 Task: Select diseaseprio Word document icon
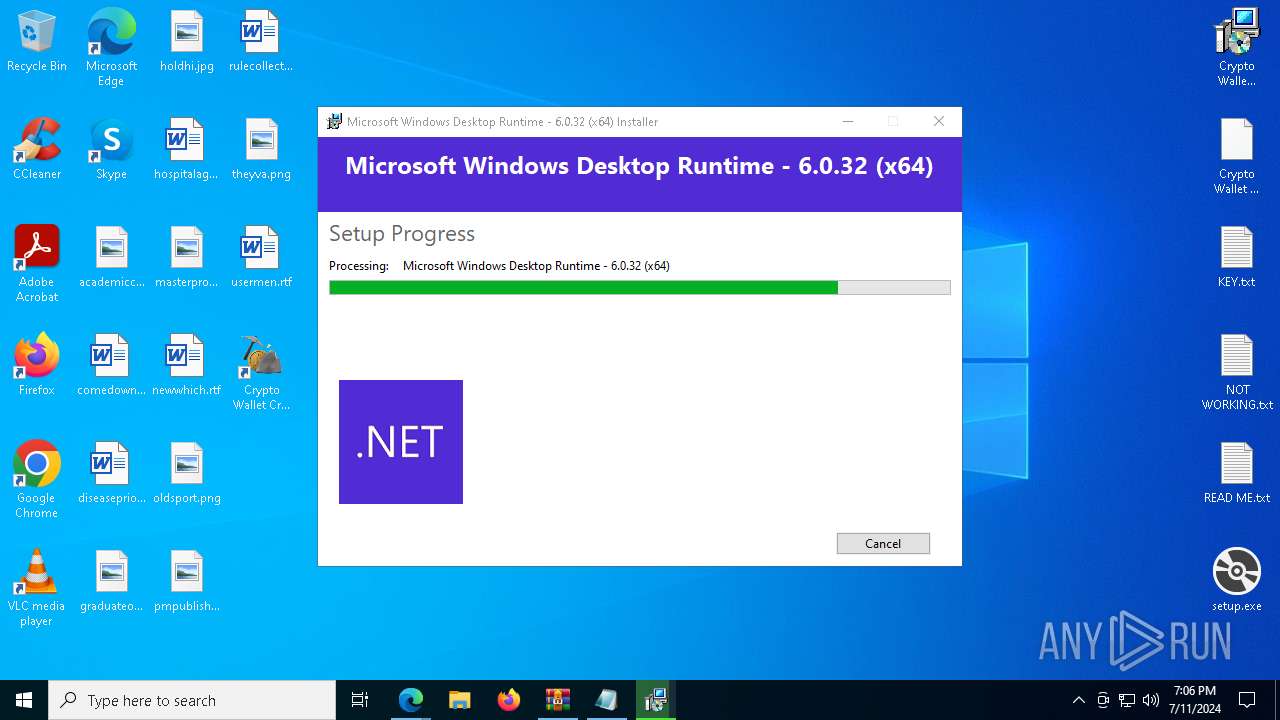coord(112,474)
